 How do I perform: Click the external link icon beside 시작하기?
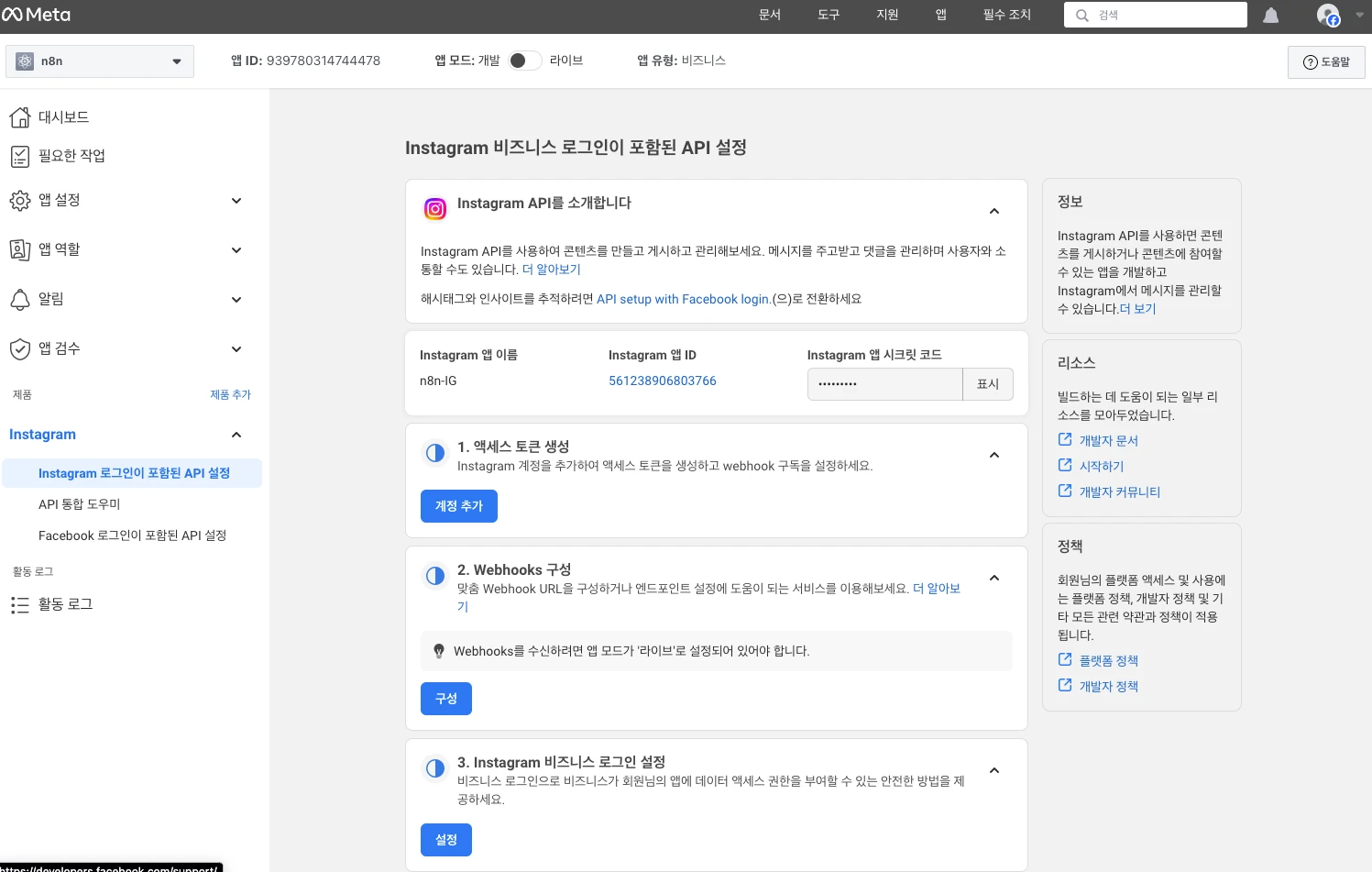[x=1065, y=465]
